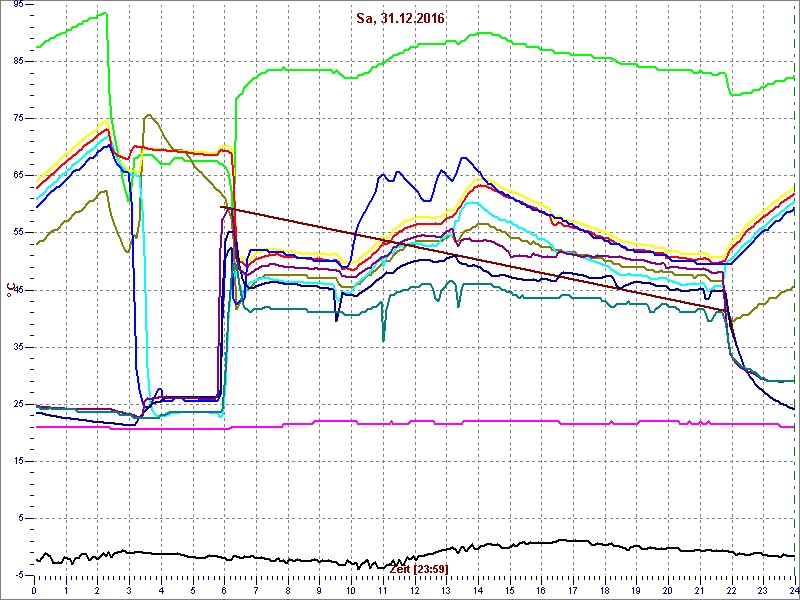Click hour 5 on the time axis
Image resolution: width=800 pixels, height=600 pixels.
(x=193, y=590)
